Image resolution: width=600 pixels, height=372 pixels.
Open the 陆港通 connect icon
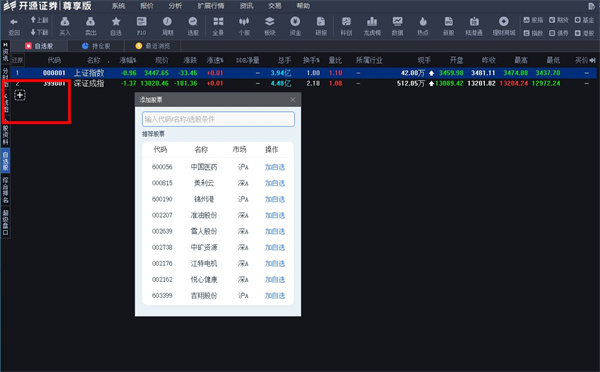(474, 22)
